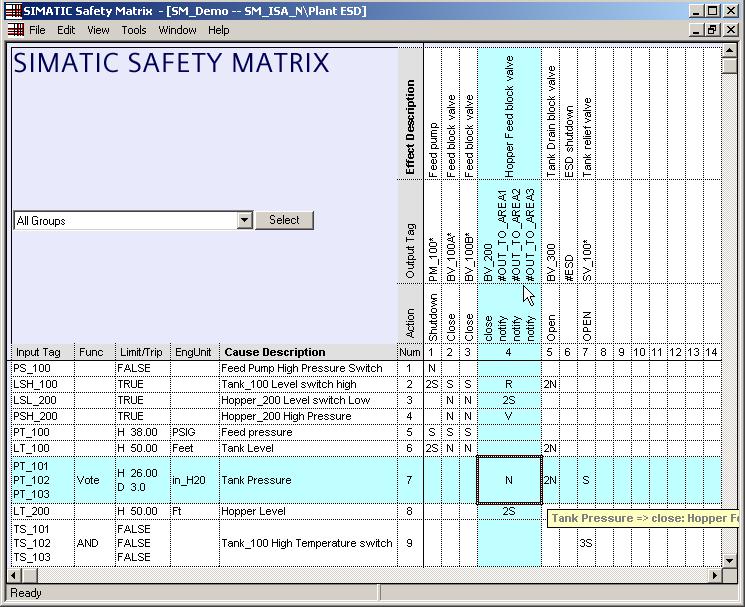Viewport: 745px width, 607px height.
Task: Click the Safety Matrix icon in title bar
Action: (13, 10)
